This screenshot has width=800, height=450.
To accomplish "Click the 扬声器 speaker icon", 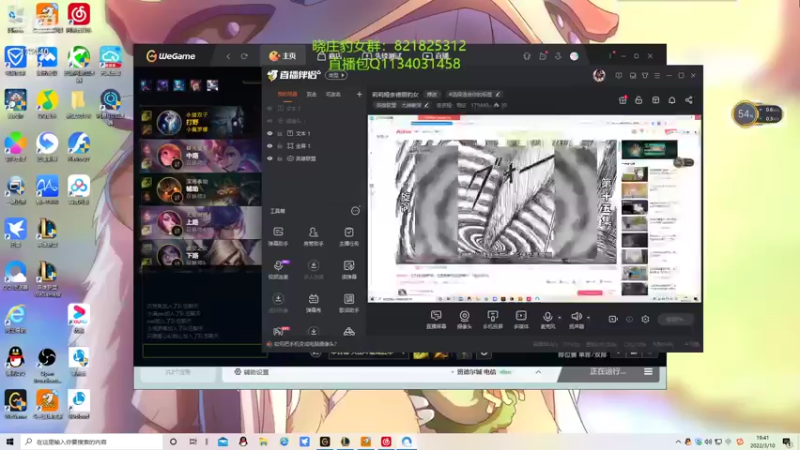I will pyautogui.click(x=577, y=319).
